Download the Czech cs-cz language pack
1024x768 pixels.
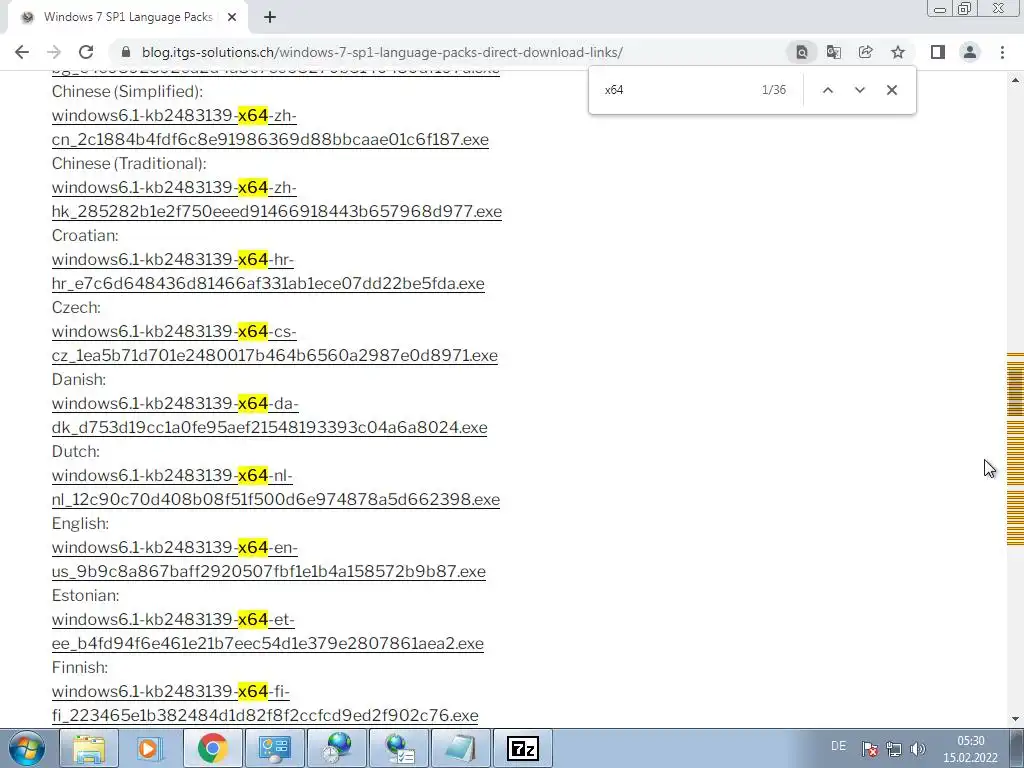[275, 343]
